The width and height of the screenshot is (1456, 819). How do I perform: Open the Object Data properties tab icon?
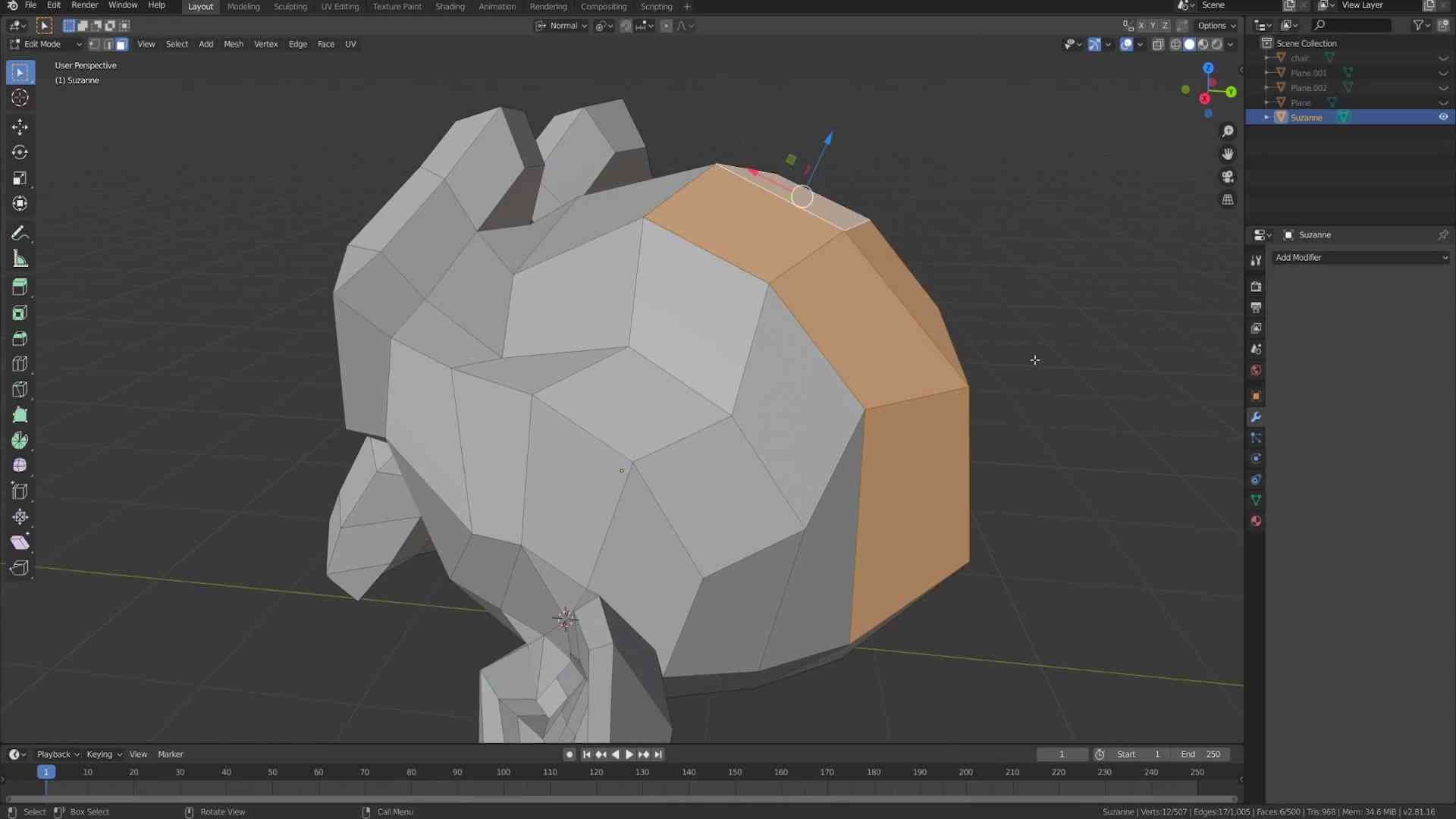[1256, 500]
